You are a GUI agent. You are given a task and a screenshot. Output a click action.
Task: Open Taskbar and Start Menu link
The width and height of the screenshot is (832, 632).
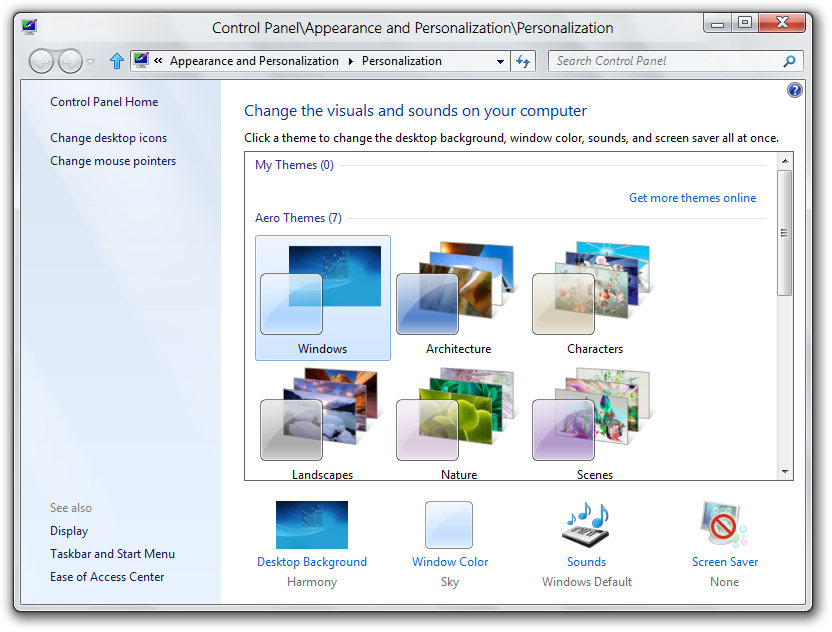[x=112, y=554]
